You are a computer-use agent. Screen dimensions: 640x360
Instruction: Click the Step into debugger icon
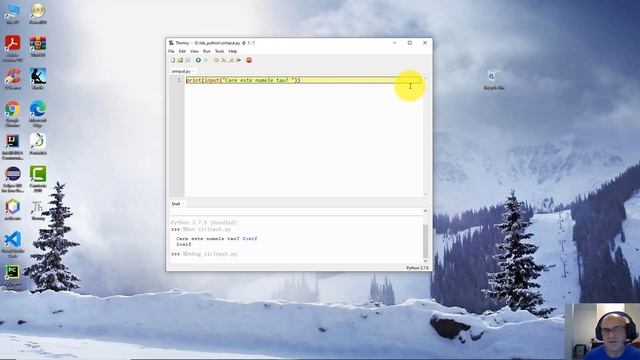[224, 60]
